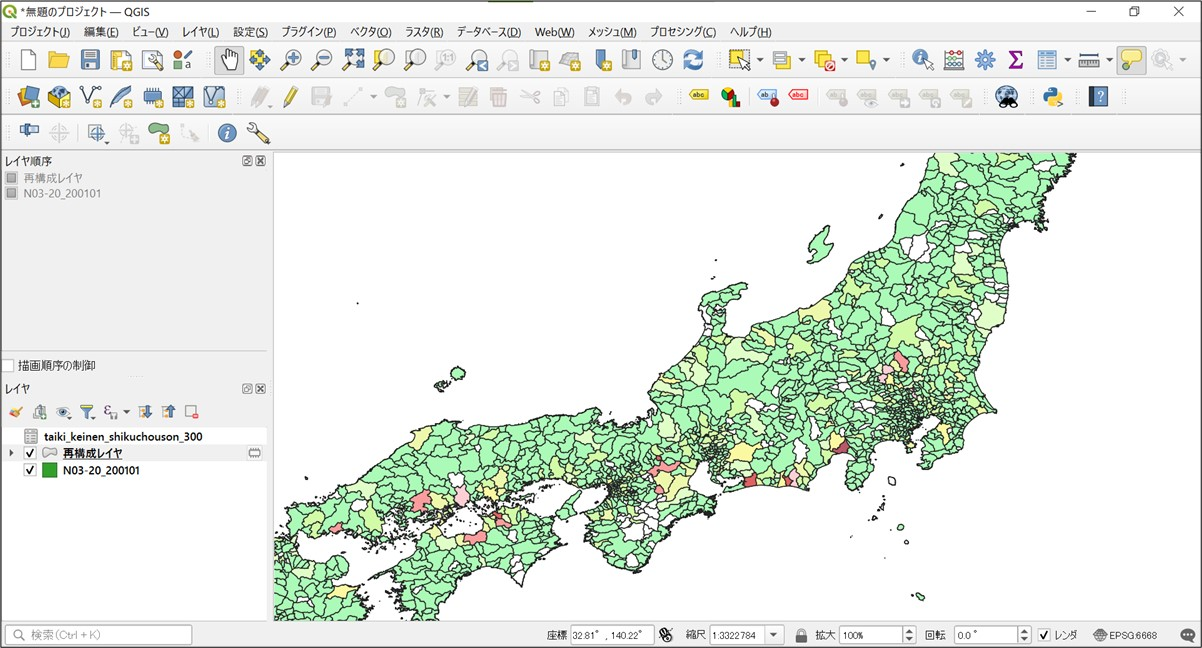The image size is (1202, 648).
Task: Open Select by Location dropdown arrow
Action: click(886, 60)
